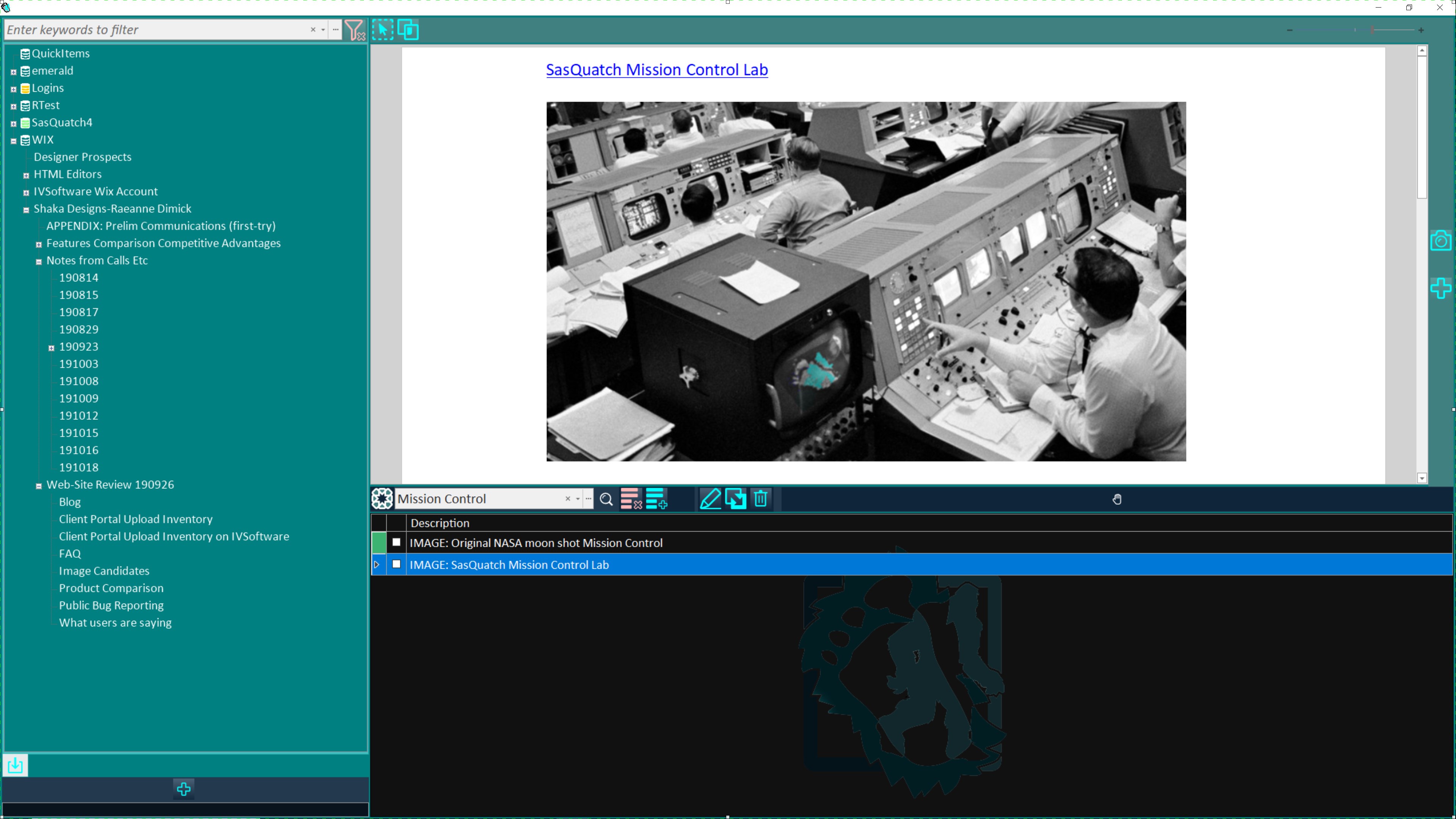Click the trash delete icon in lower toolbar
Screen dimensions: 1456x819
click(x=761, y=499)
